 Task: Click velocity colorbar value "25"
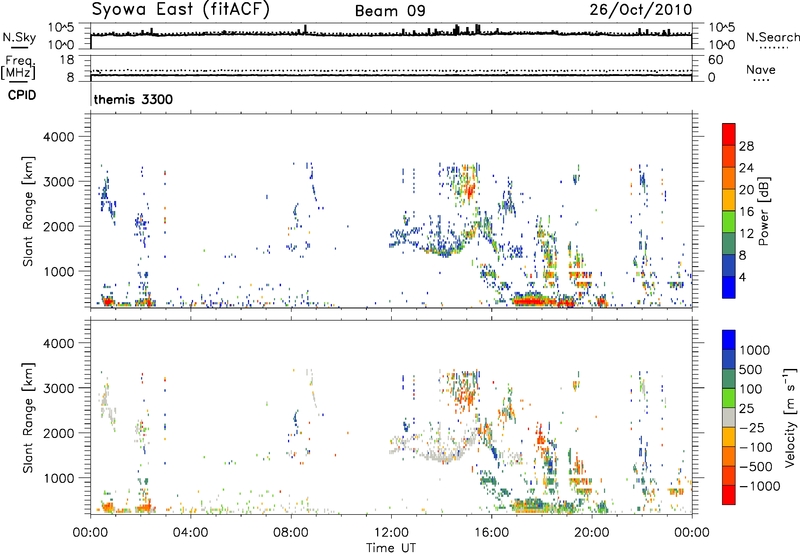coord(747,408)
